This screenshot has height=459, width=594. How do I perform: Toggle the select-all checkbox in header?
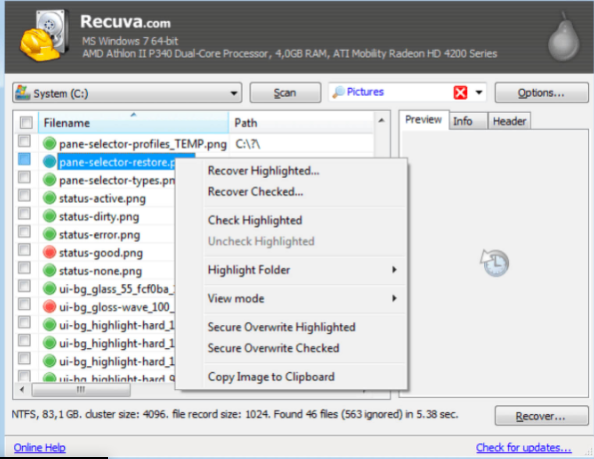coord(26,123)
